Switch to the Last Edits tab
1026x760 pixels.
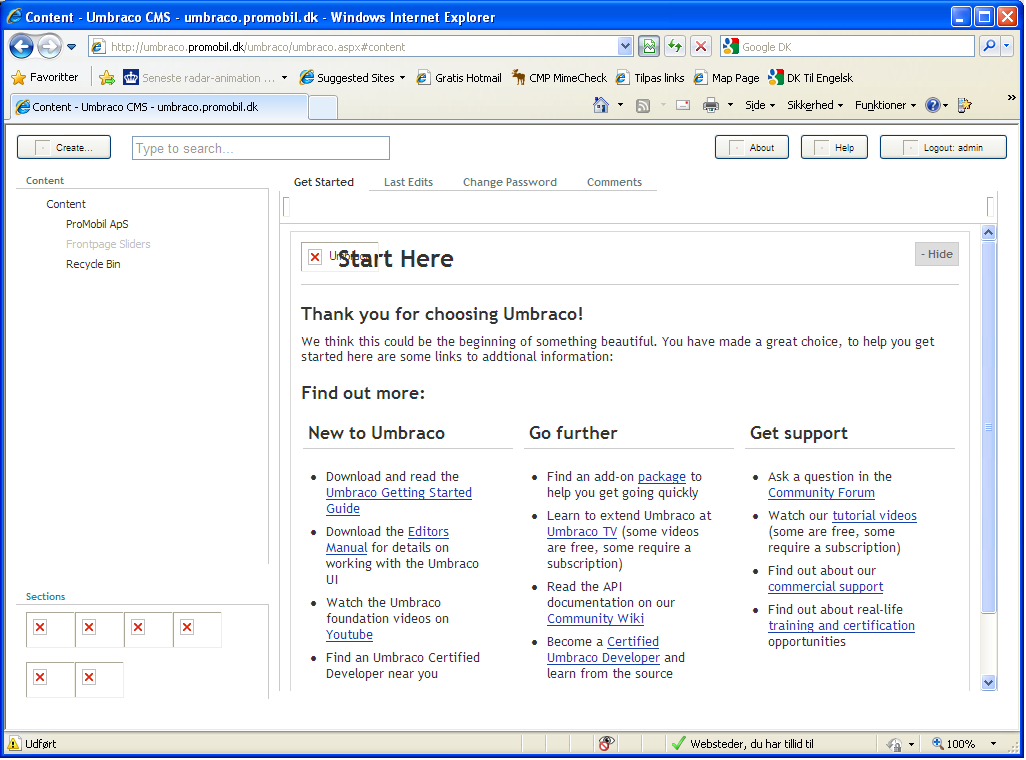coord(408,182)
